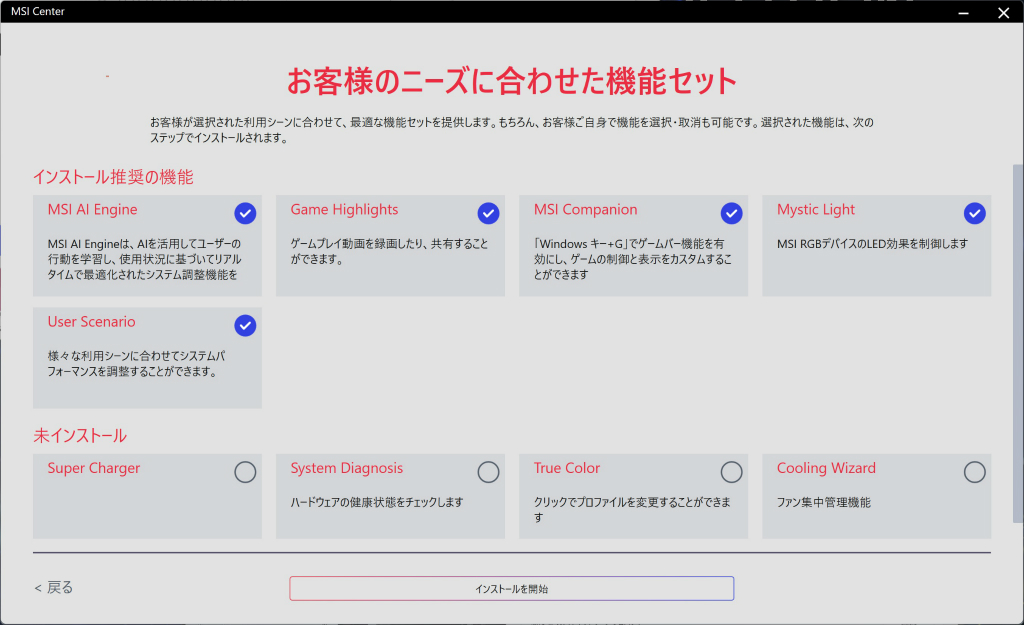1024x625 pixels.
Task: Click the Cooling Wizard title
Action: [826, 468]
